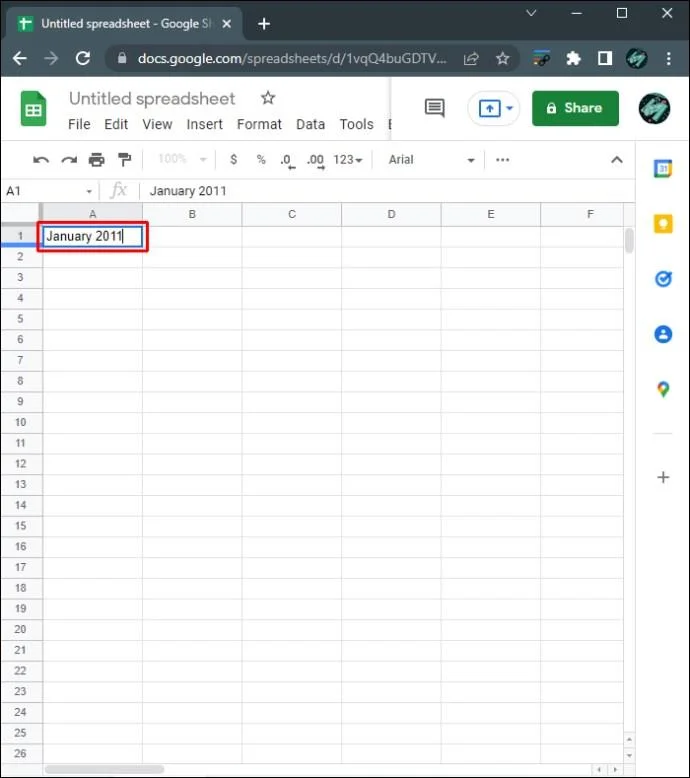Click the undo icon in toolbar
The image size is (690, 778).
[41, 160]
